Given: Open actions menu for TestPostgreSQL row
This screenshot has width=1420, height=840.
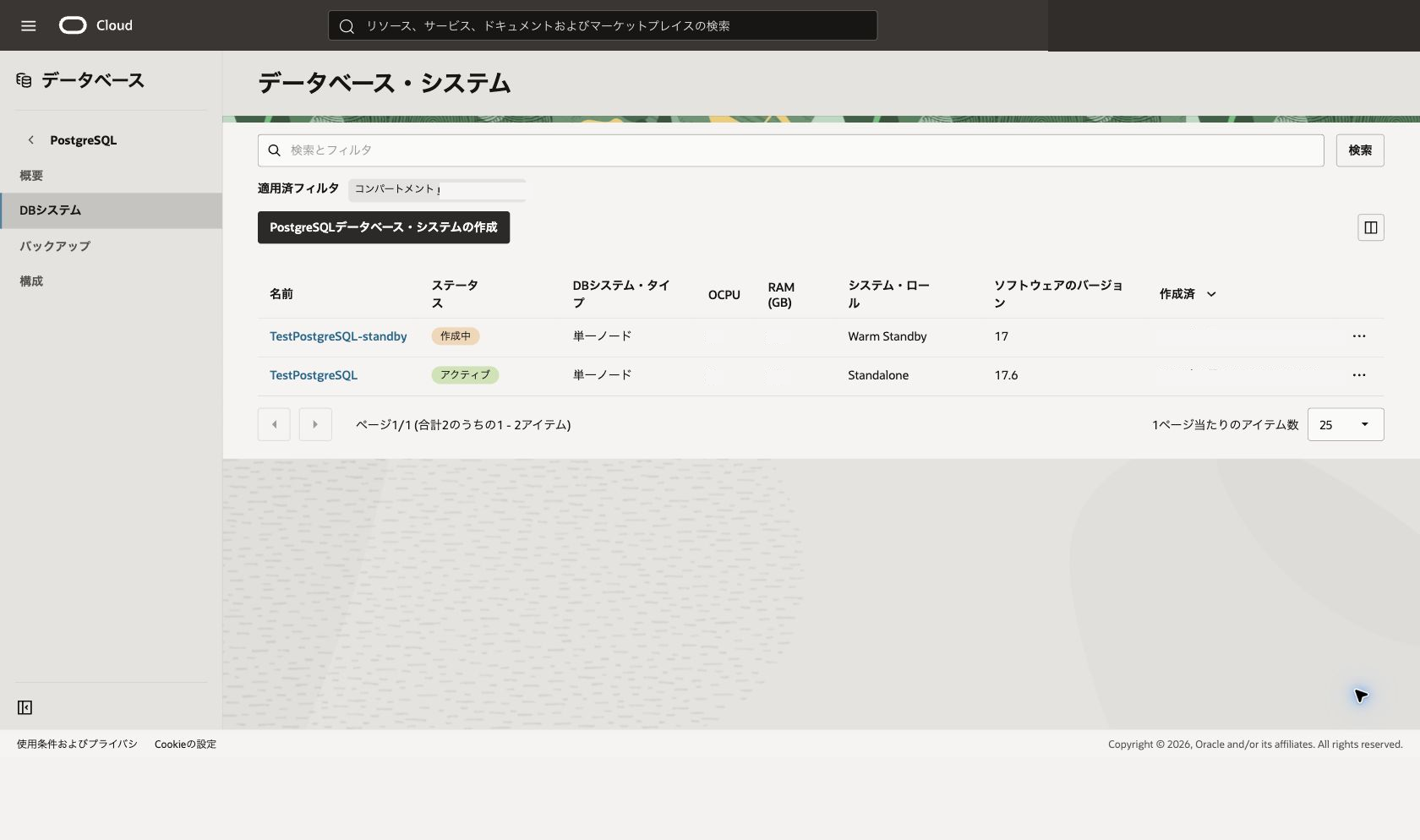Looking at the screenshot, I should [x=1358, y=375].
